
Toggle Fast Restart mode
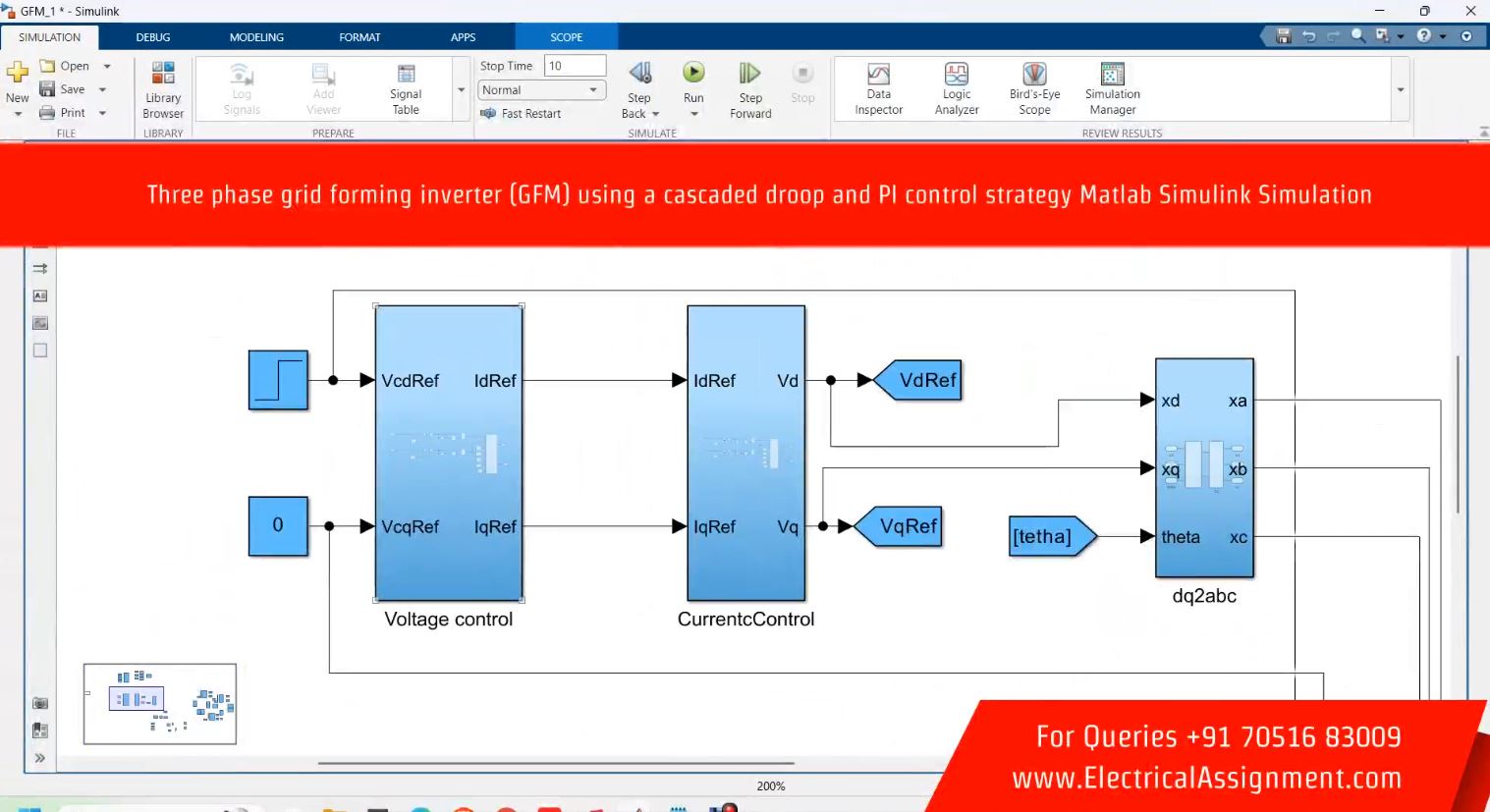522,114
